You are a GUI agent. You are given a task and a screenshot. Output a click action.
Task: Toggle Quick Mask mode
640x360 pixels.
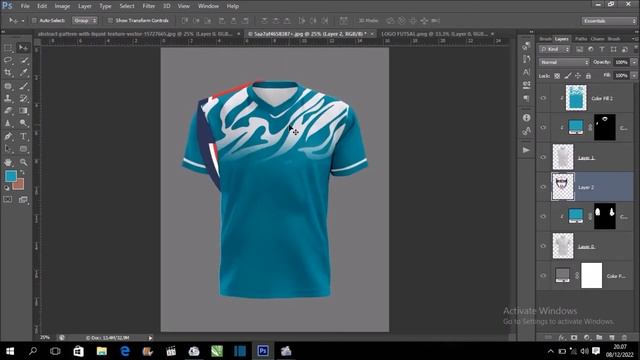8,199
